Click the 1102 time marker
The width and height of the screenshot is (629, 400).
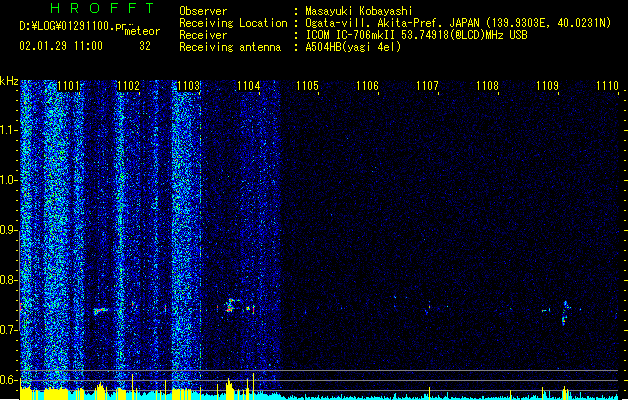tap(128, 86)
